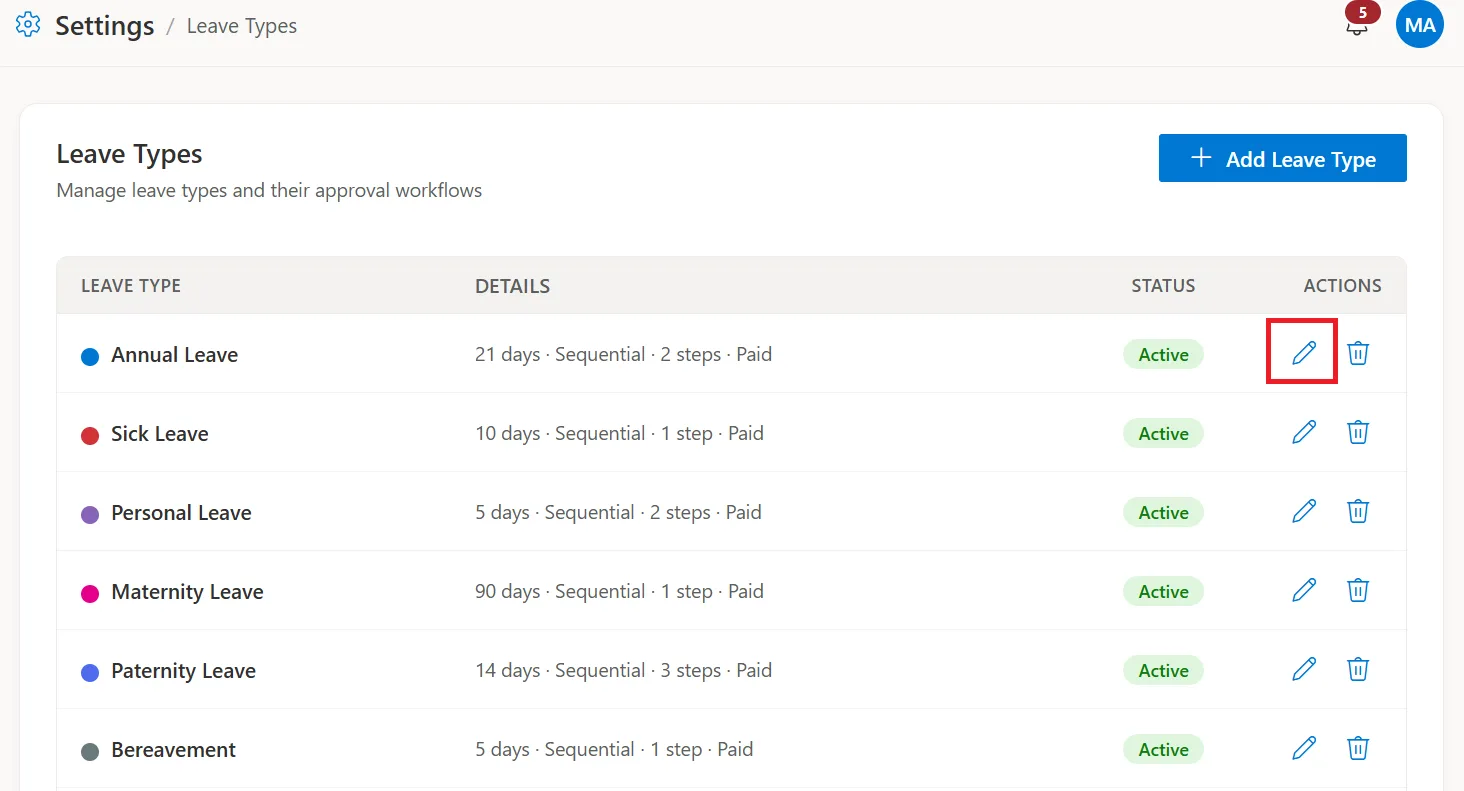Image resolution: width=1464 pixels, height=791 pixels.
Task: Select the Paternity Leave name
Action: [x=184, y=671]
